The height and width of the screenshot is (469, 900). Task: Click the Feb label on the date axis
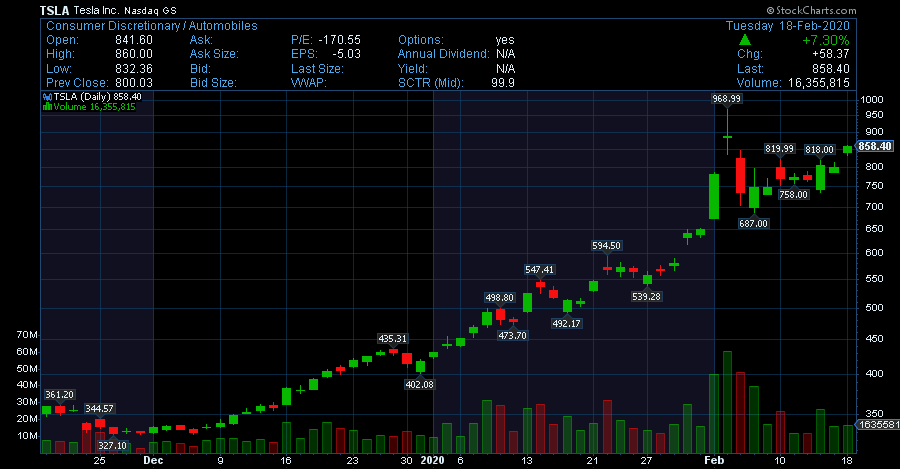[x=715, y=460]
